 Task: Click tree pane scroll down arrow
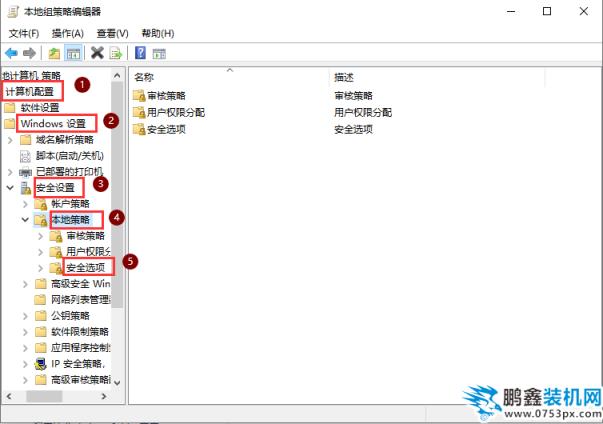click(117, 382)
